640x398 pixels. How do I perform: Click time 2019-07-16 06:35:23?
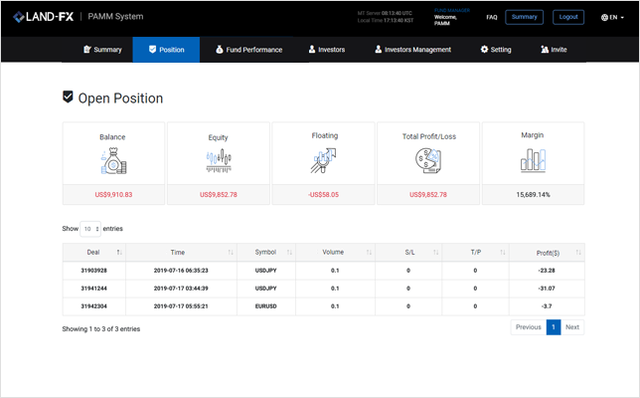click(x=181, y=271)
